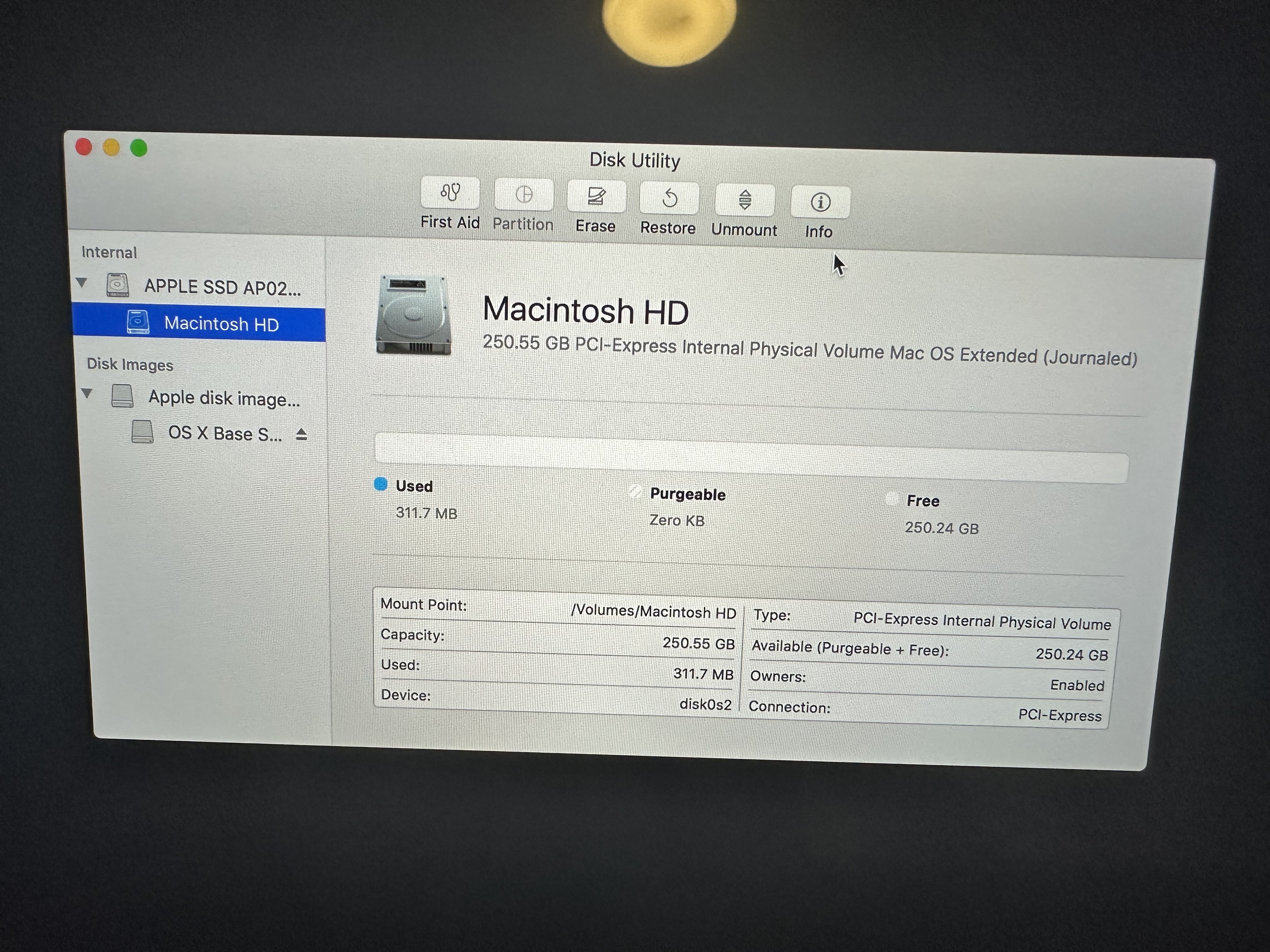
Task: Click the First Aid stethoscope icon
Action: pyautogui.click(x=450, y=192)
